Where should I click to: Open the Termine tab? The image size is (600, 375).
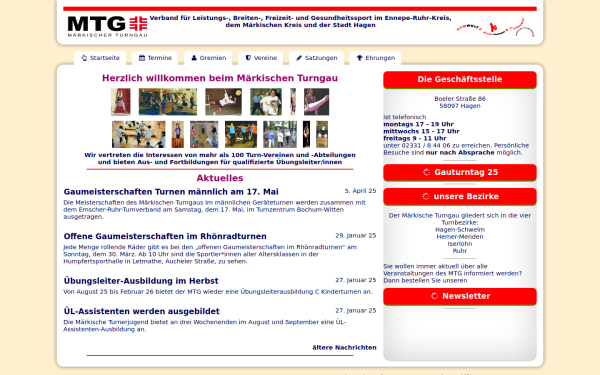[155, 58]
